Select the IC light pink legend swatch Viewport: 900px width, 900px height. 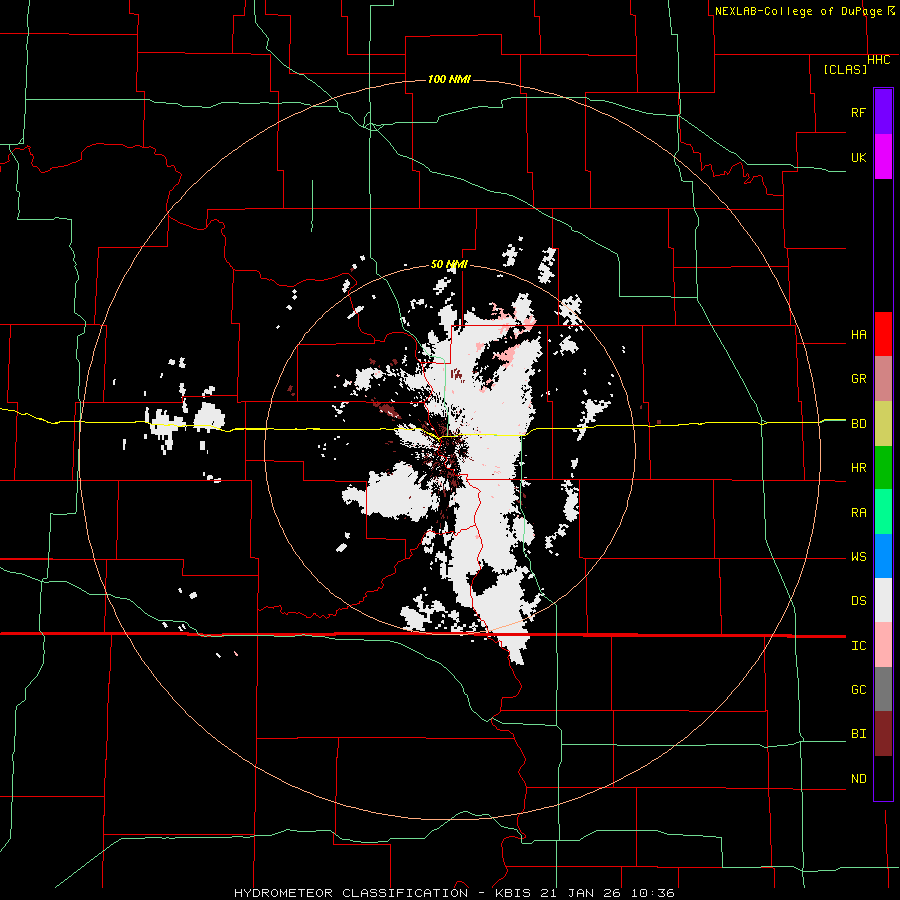(883, 645)
